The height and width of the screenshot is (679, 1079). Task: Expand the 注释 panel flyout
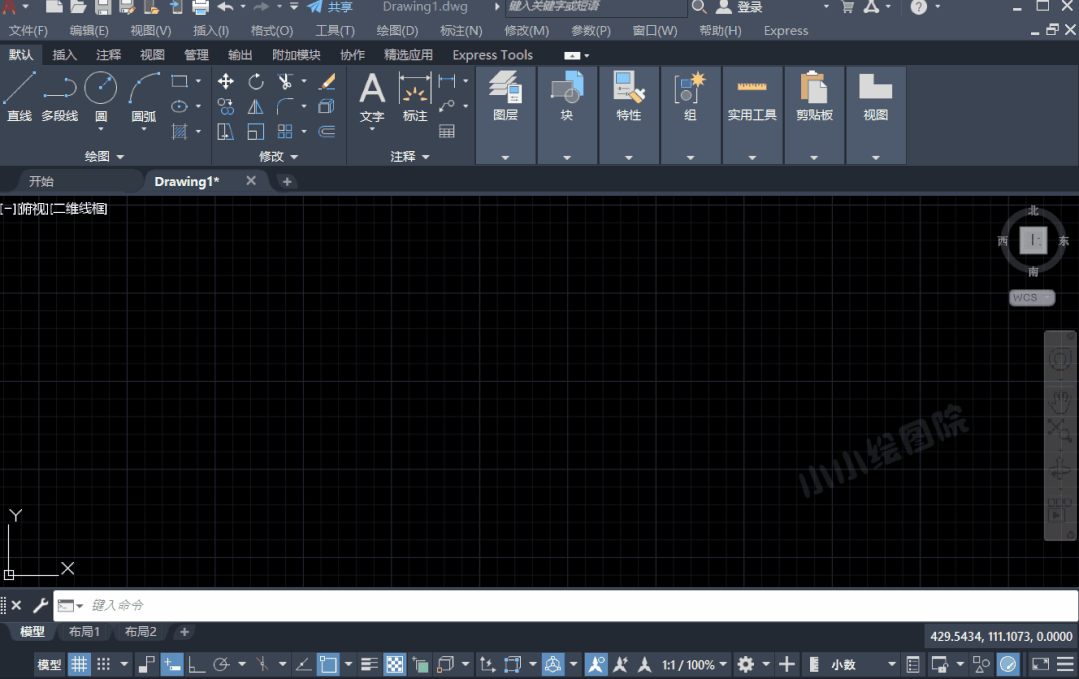coord(410,157)
